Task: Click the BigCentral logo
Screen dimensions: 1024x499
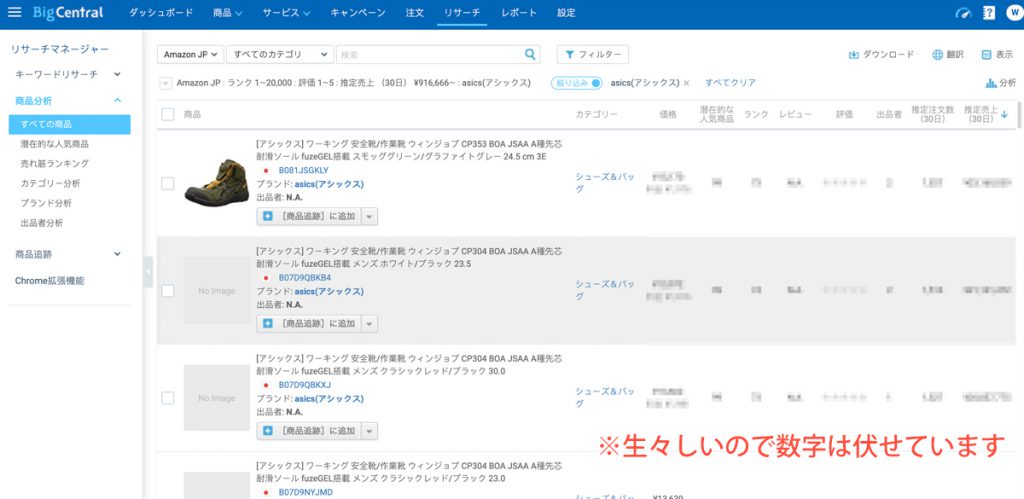Action: point(68,12)
